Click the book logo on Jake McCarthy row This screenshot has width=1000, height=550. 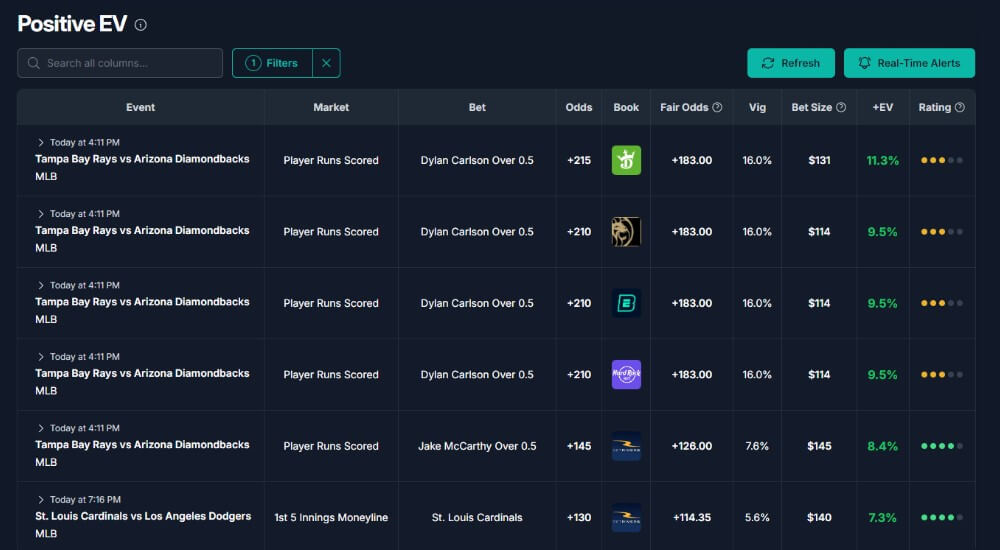coord(626,446)
